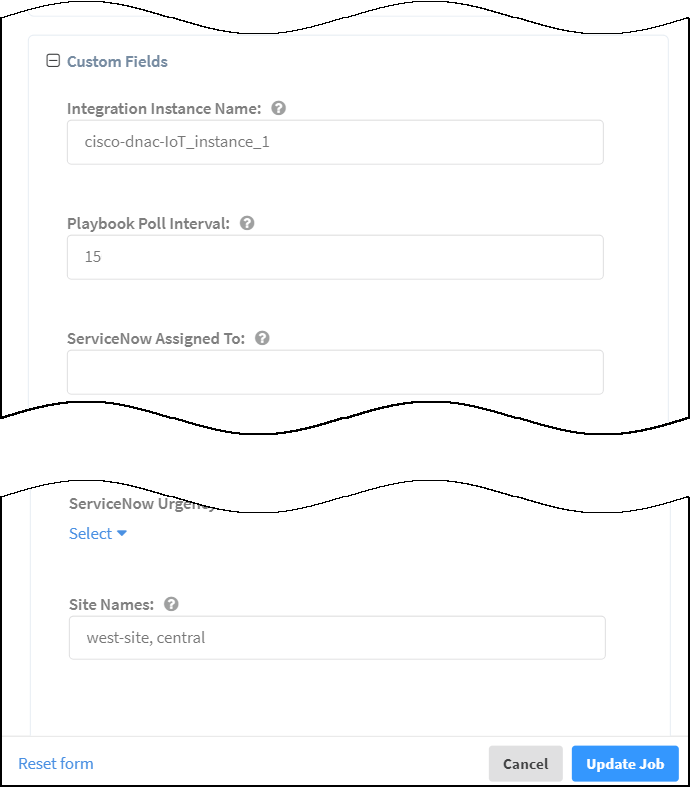
Task: Focus the Integration Instance Name text field
Action: point(335,142)
